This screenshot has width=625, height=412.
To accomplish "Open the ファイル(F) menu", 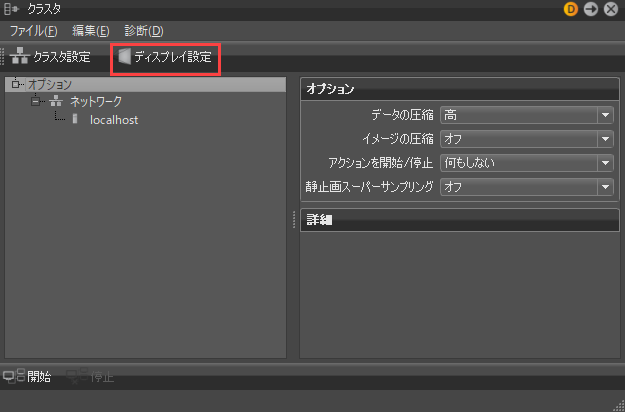I will (x=33, y=31).
